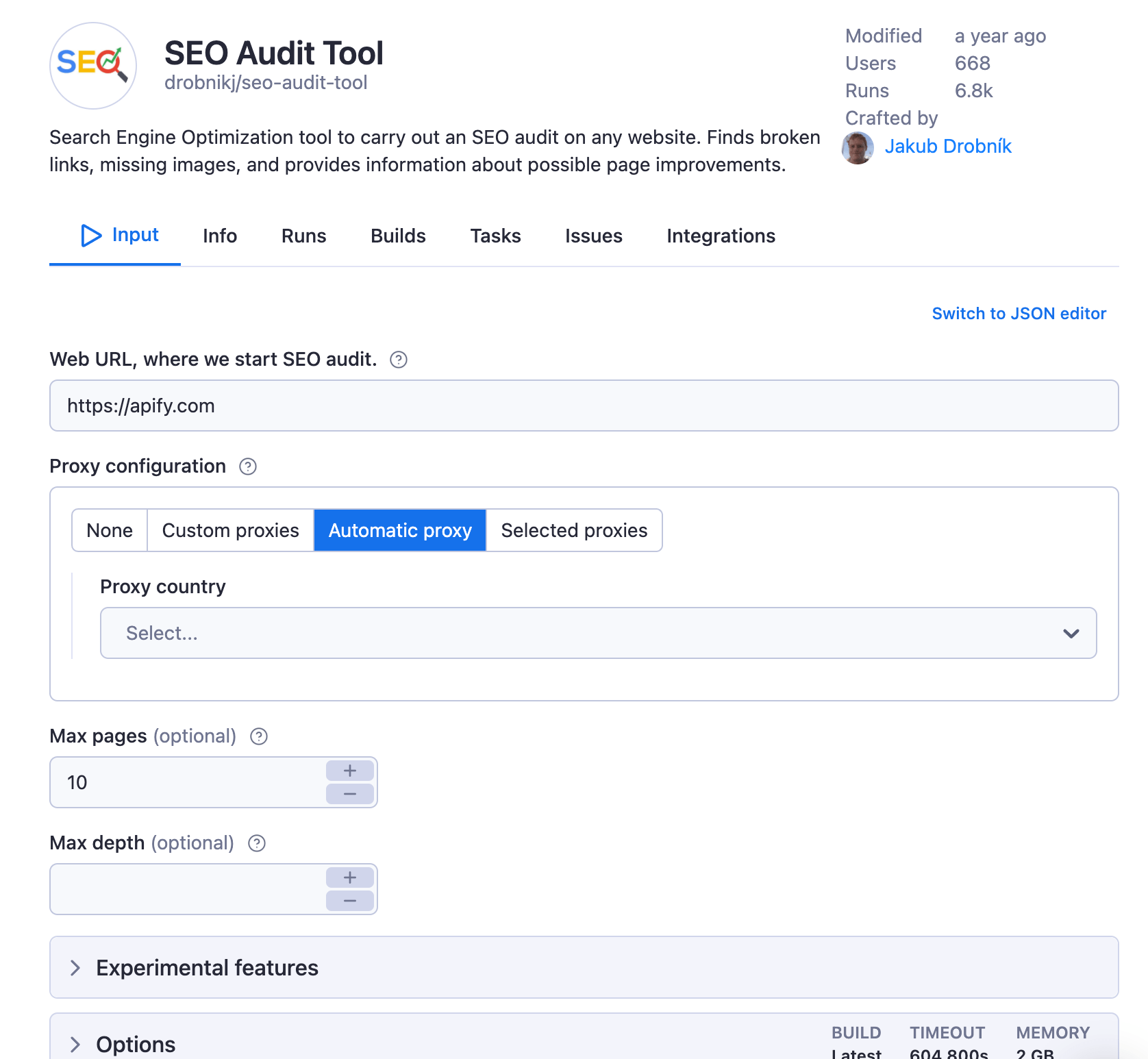Click into the Web URL input field
The image size is (1148, 1059).
(x=584, y=406)
